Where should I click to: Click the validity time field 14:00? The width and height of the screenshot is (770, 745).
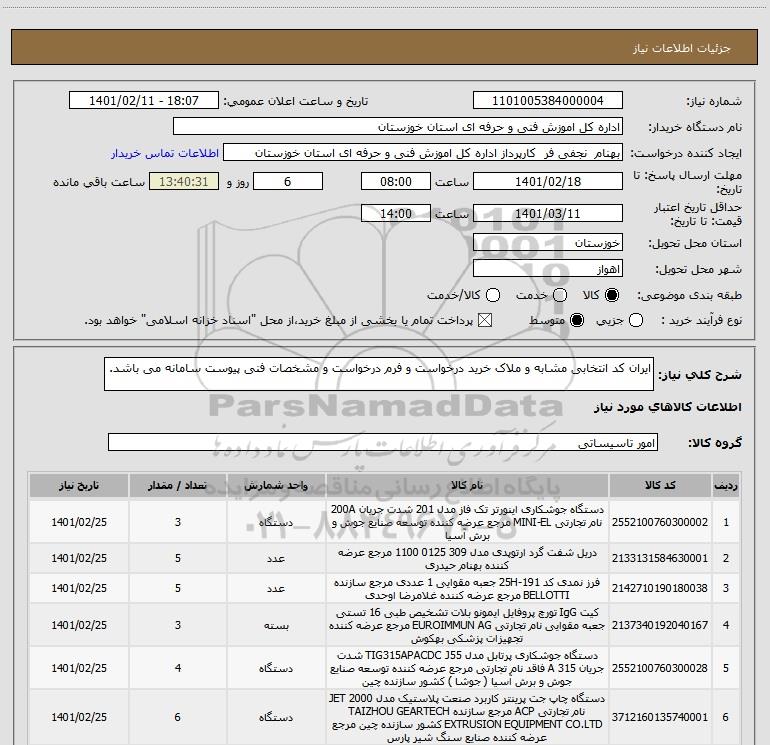[x=396, y=214]
